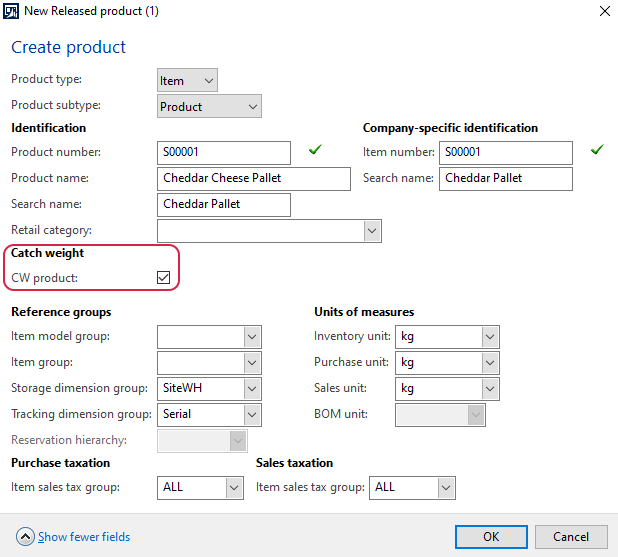Viewport: 618px width, 557px height.
Task: Click the Cancel button
Action: coord(571,537)
